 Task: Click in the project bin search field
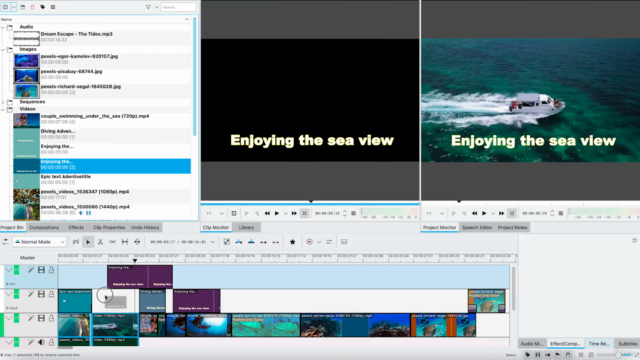click(178, 7)
